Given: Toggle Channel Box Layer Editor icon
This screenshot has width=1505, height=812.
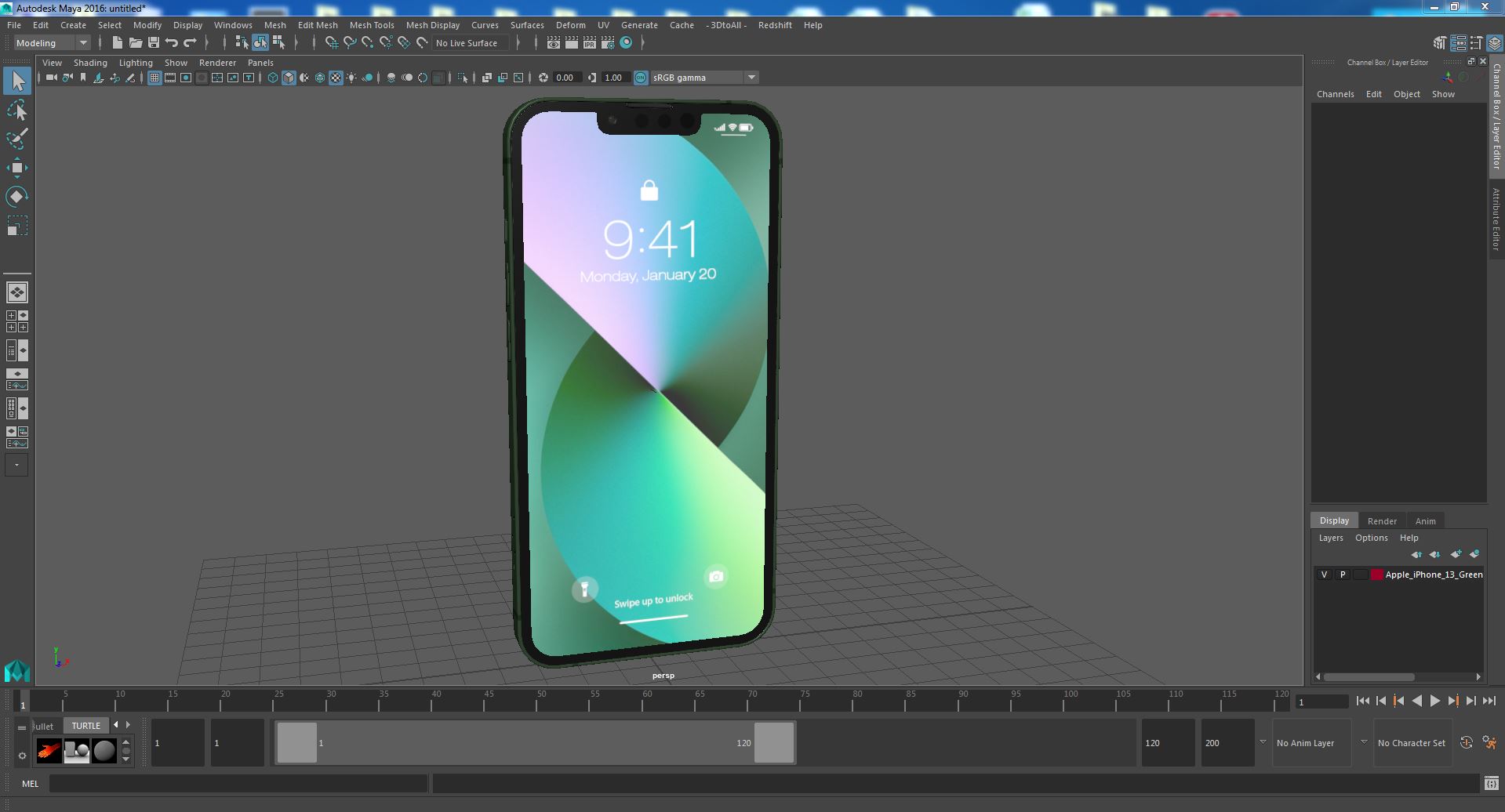Looking at the screenshot, I should point(1494,43).
